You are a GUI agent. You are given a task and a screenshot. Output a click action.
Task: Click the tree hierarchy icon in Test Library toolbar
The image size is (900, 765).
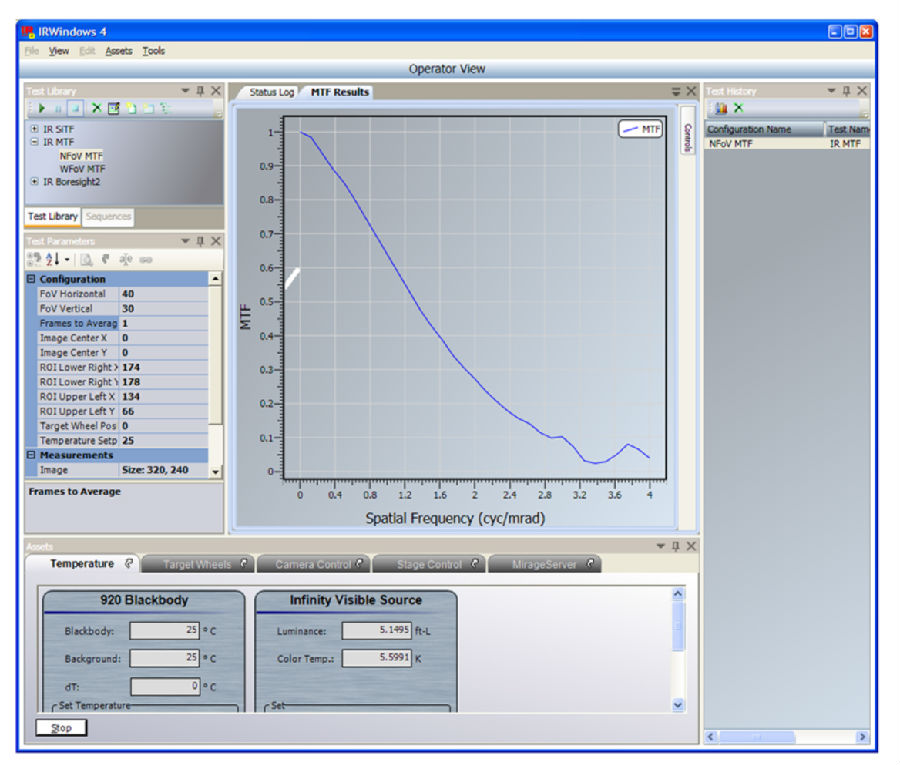pos(165,108)
